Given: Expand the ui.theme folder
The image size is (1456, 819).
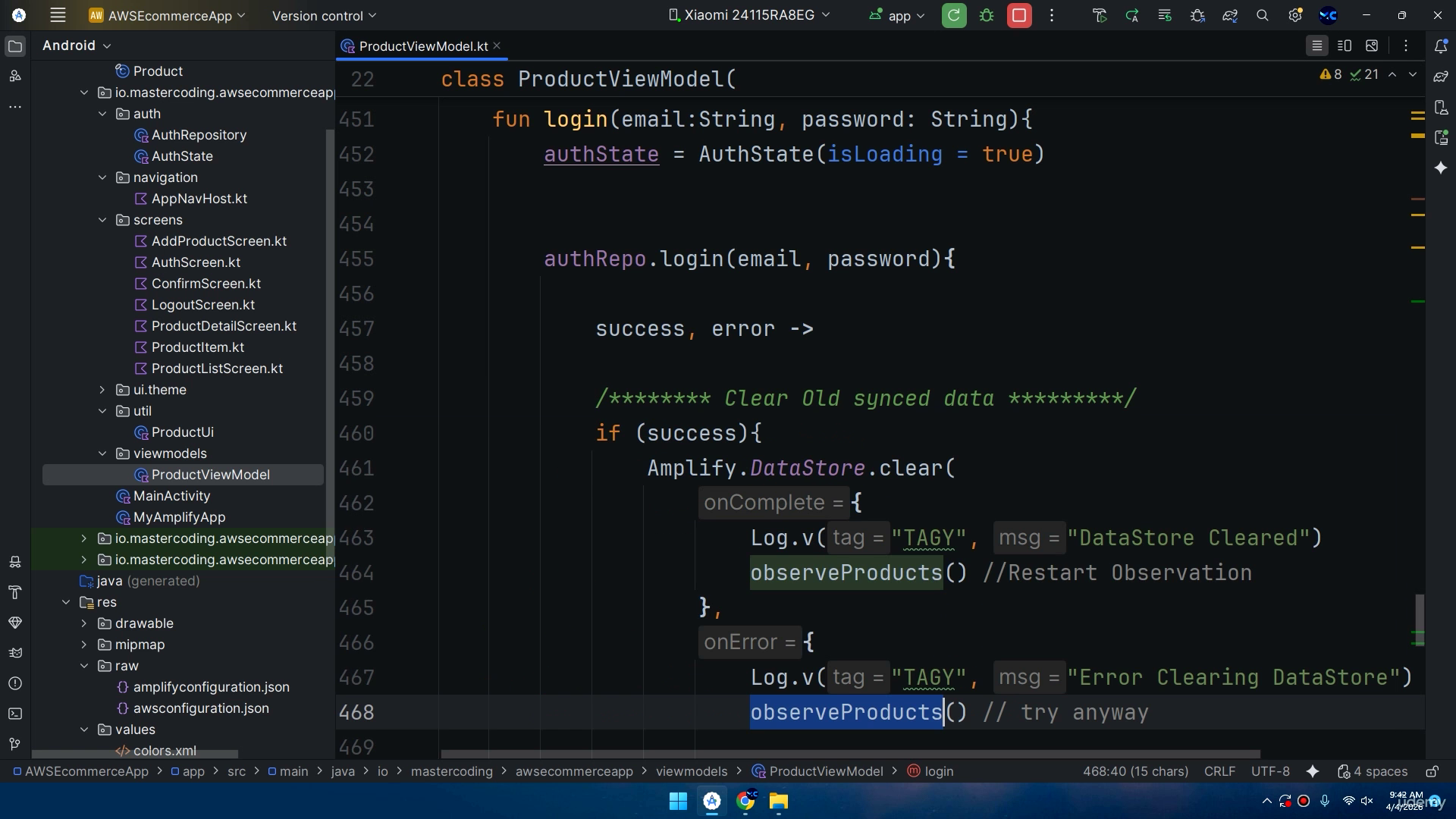Looking at the screenshot, I should tap(102, 390).
